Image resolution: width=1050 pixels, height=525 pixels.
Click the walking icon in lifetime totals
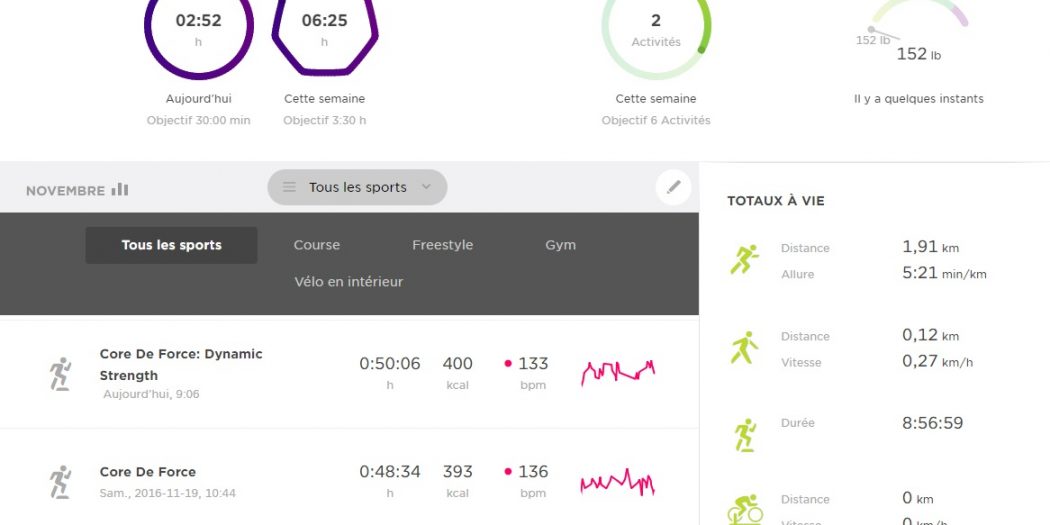tap(743, 348)
